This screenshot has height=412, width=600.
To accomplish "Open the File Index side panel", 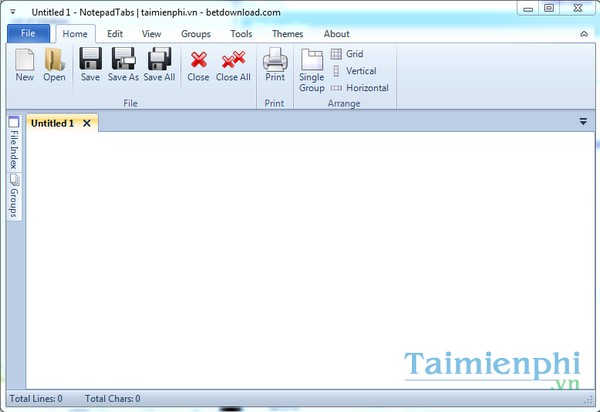I will [x=14, y=143].
